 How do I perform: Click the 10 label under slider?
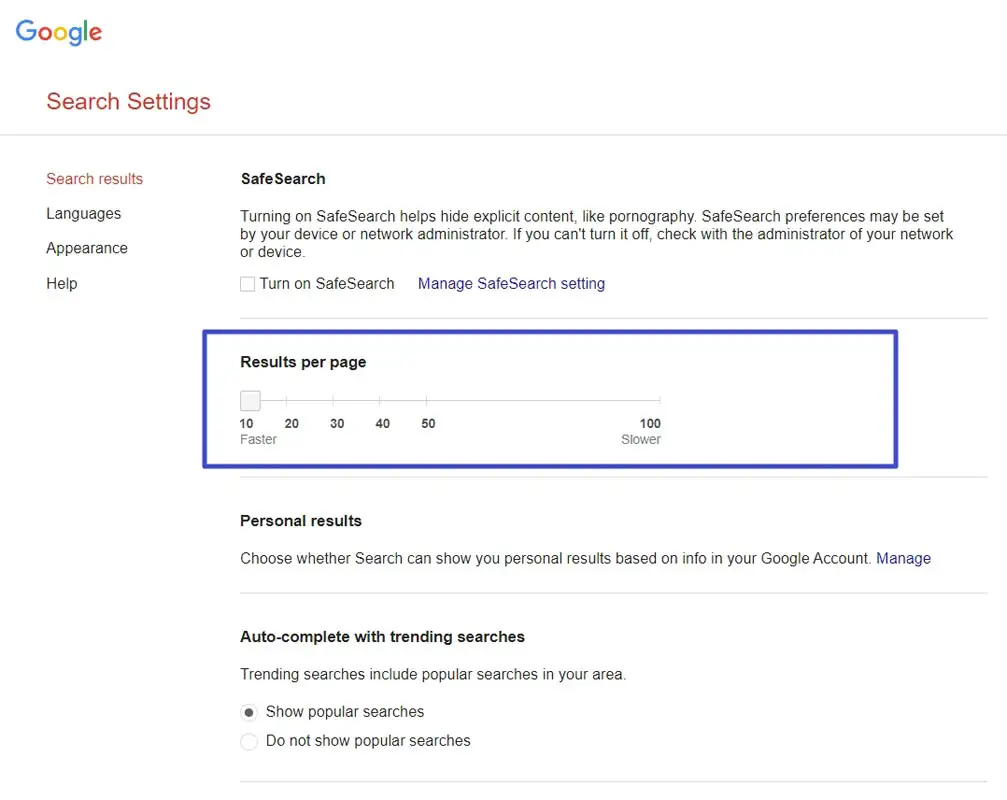point(246,424)
